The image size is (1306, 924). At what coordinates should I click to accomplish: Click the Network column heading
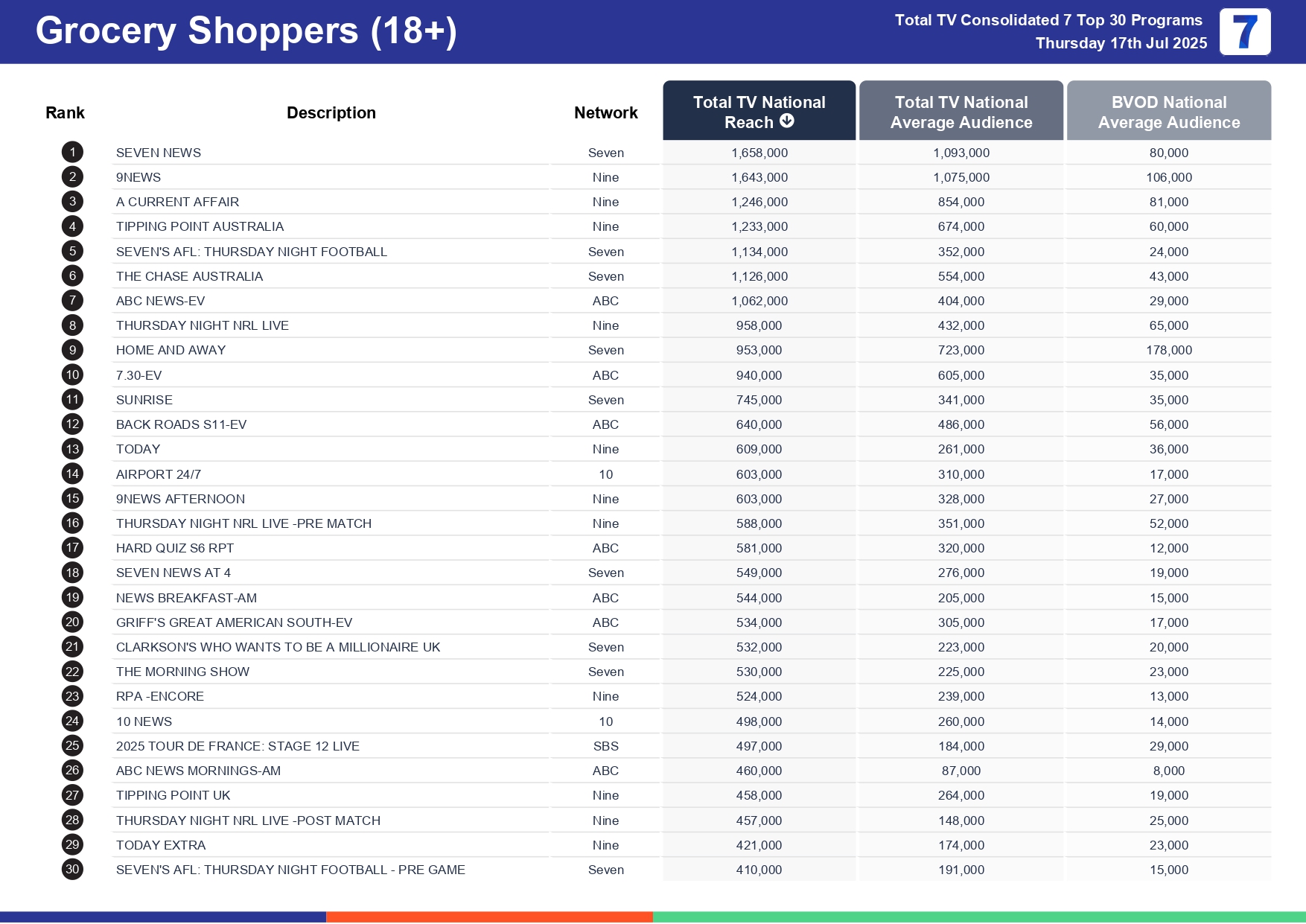(605, 112)
